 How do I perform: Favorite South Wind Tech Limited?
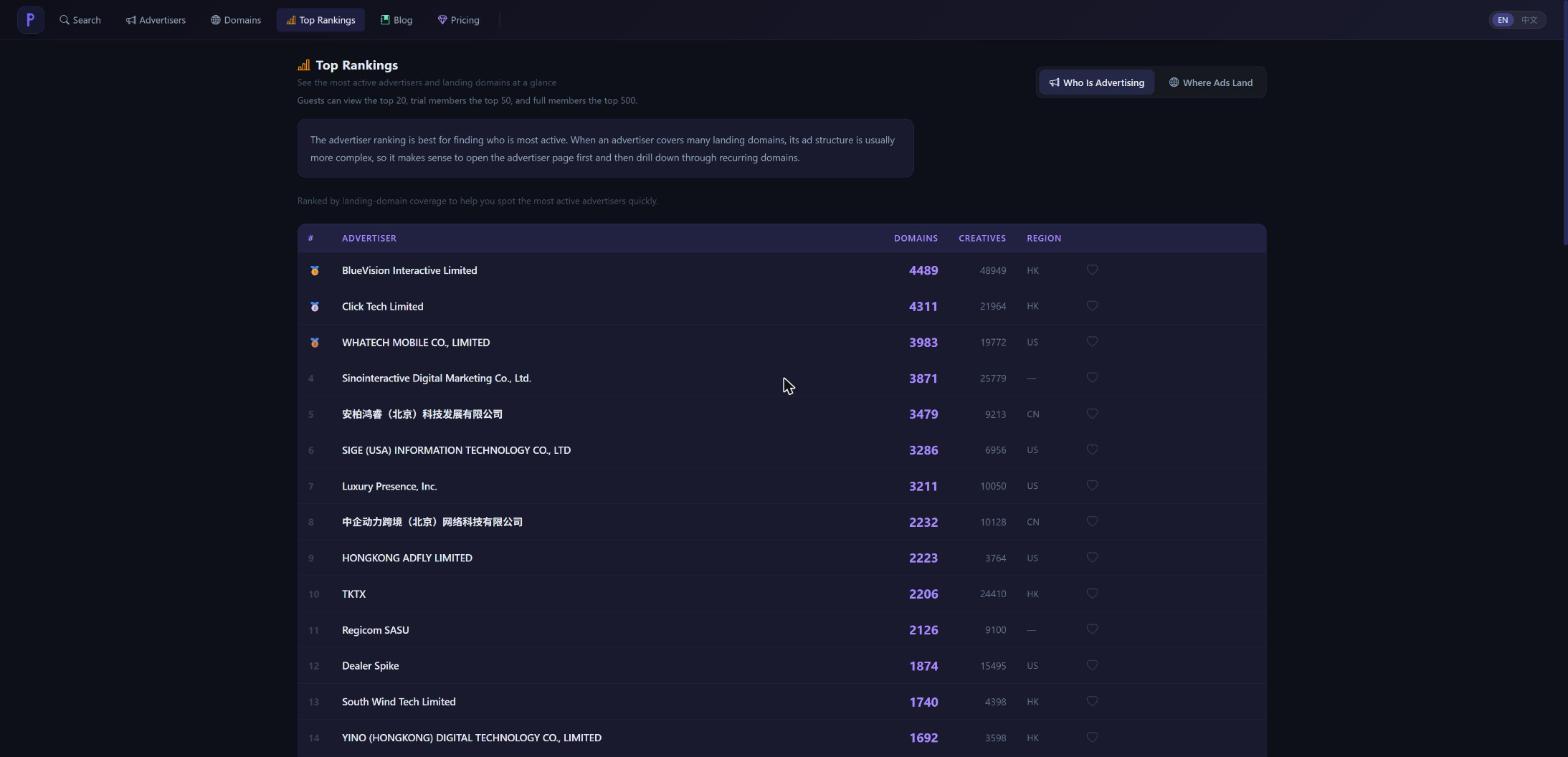(1092, 702)
